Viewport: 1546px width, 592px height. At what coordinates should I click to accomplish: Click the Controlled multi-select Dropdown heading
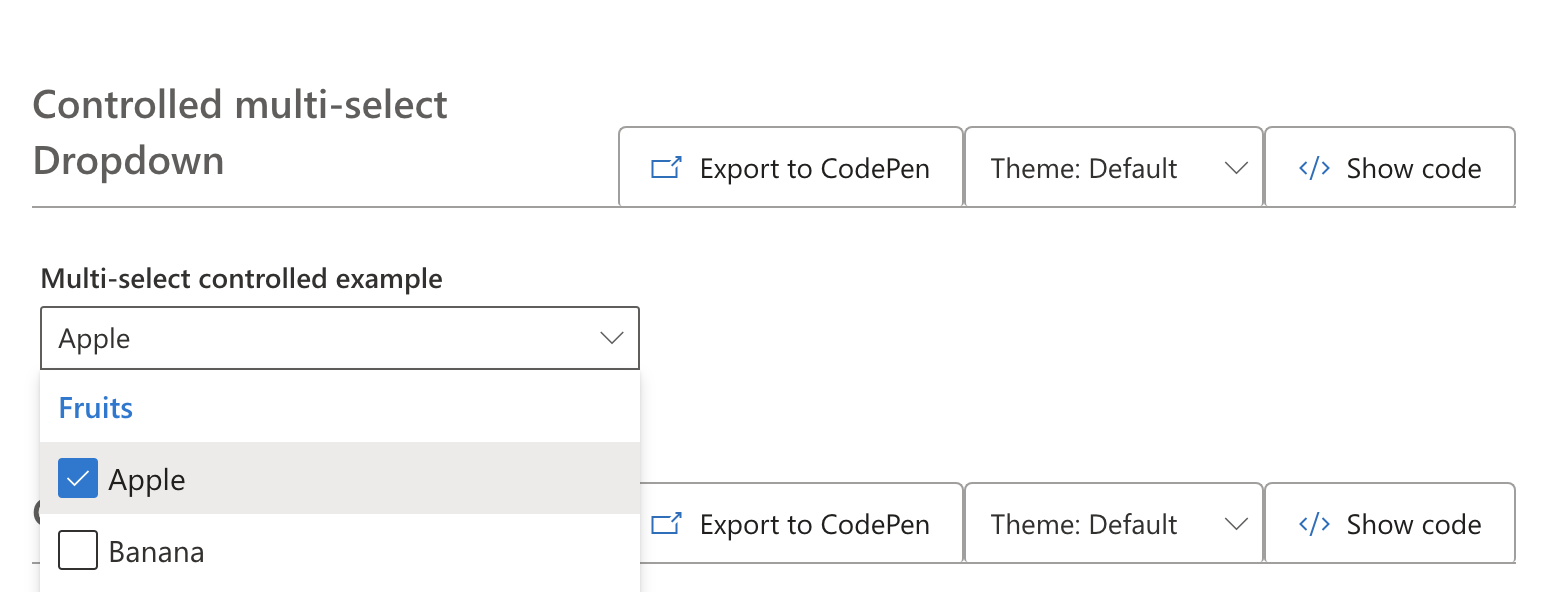click(240, 130)
